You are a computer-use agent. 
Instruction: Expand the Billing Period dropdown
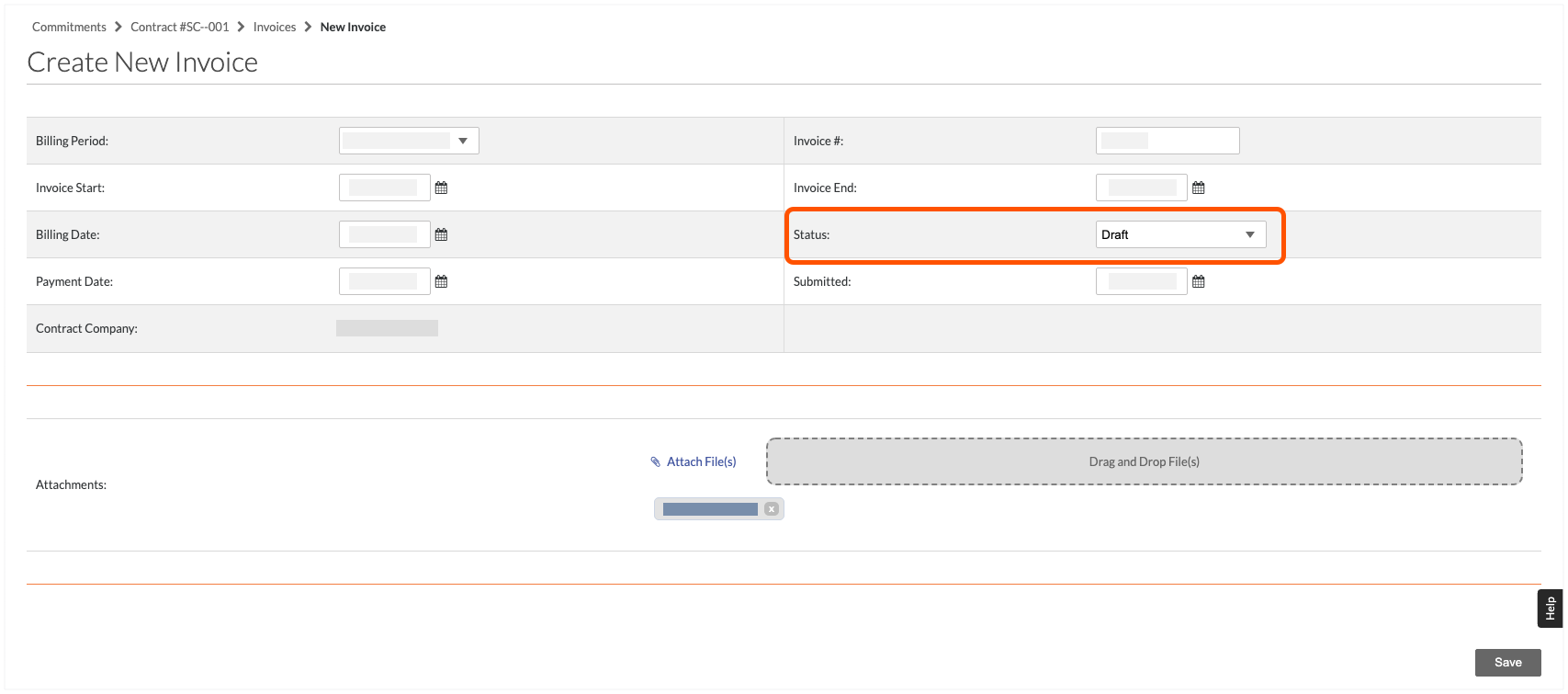pos(409,141)
